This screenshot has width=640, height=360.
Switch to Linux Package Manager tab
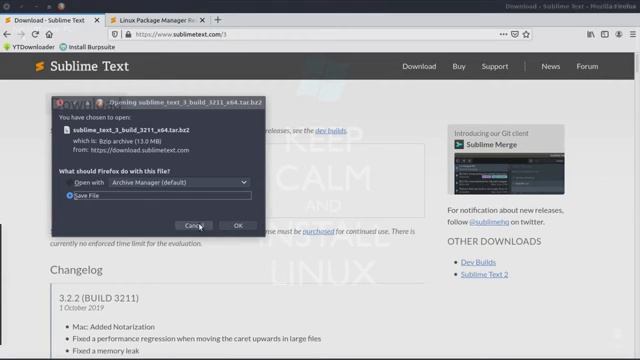[157, 20]
